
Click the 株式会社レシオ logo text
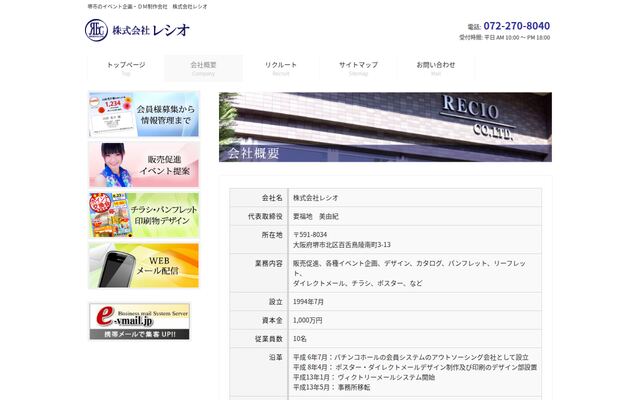tap(151, 30)
